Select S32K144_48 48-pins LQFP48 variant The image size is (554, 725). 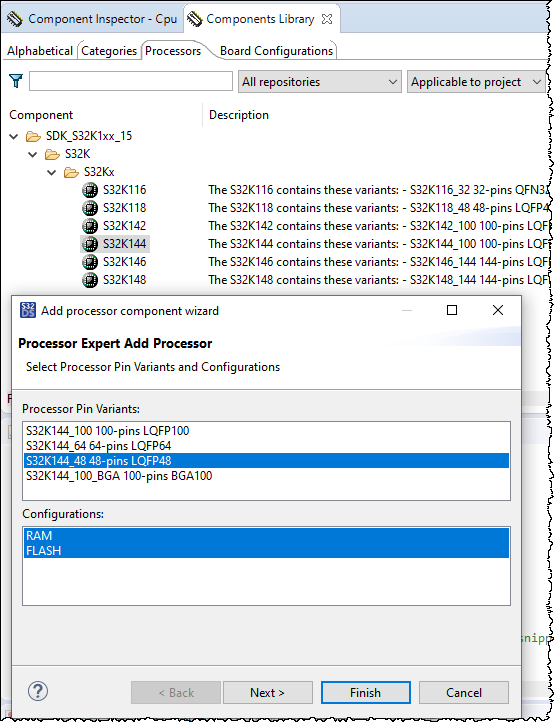(266, 461)
